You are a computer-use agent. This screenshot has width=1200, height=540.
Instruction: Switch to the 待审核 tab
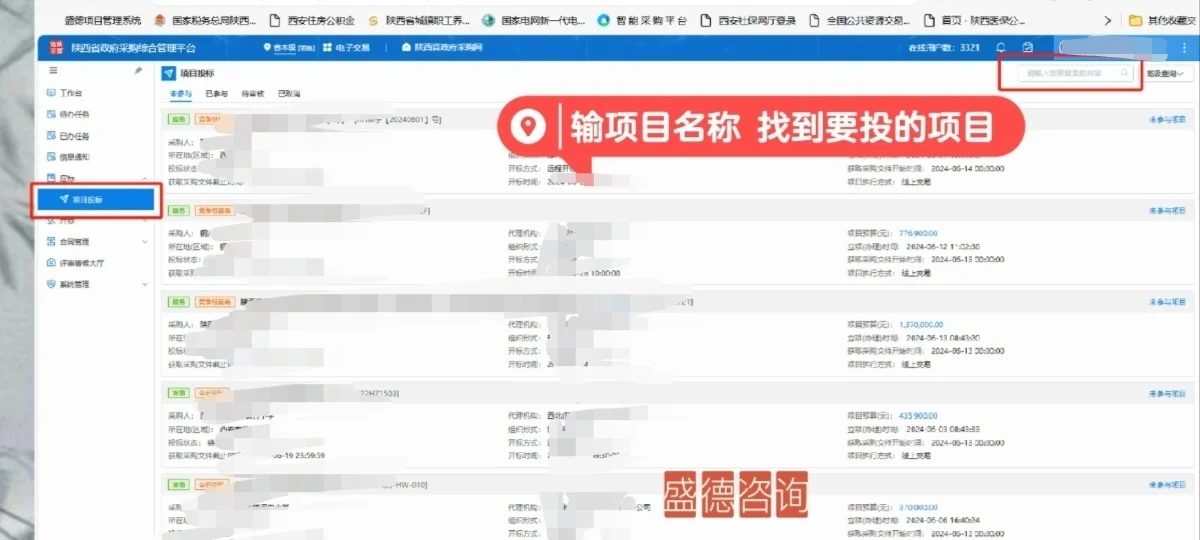252,93
